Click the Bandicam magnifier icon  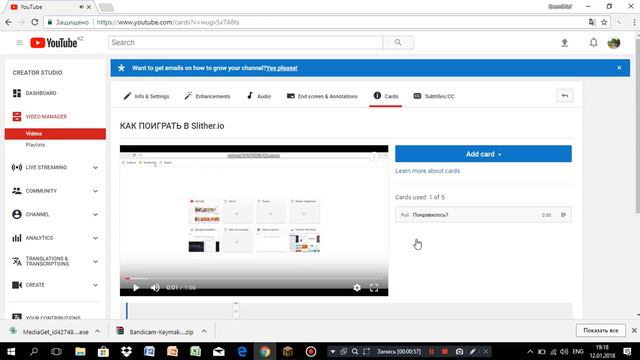tap(355, 351)
